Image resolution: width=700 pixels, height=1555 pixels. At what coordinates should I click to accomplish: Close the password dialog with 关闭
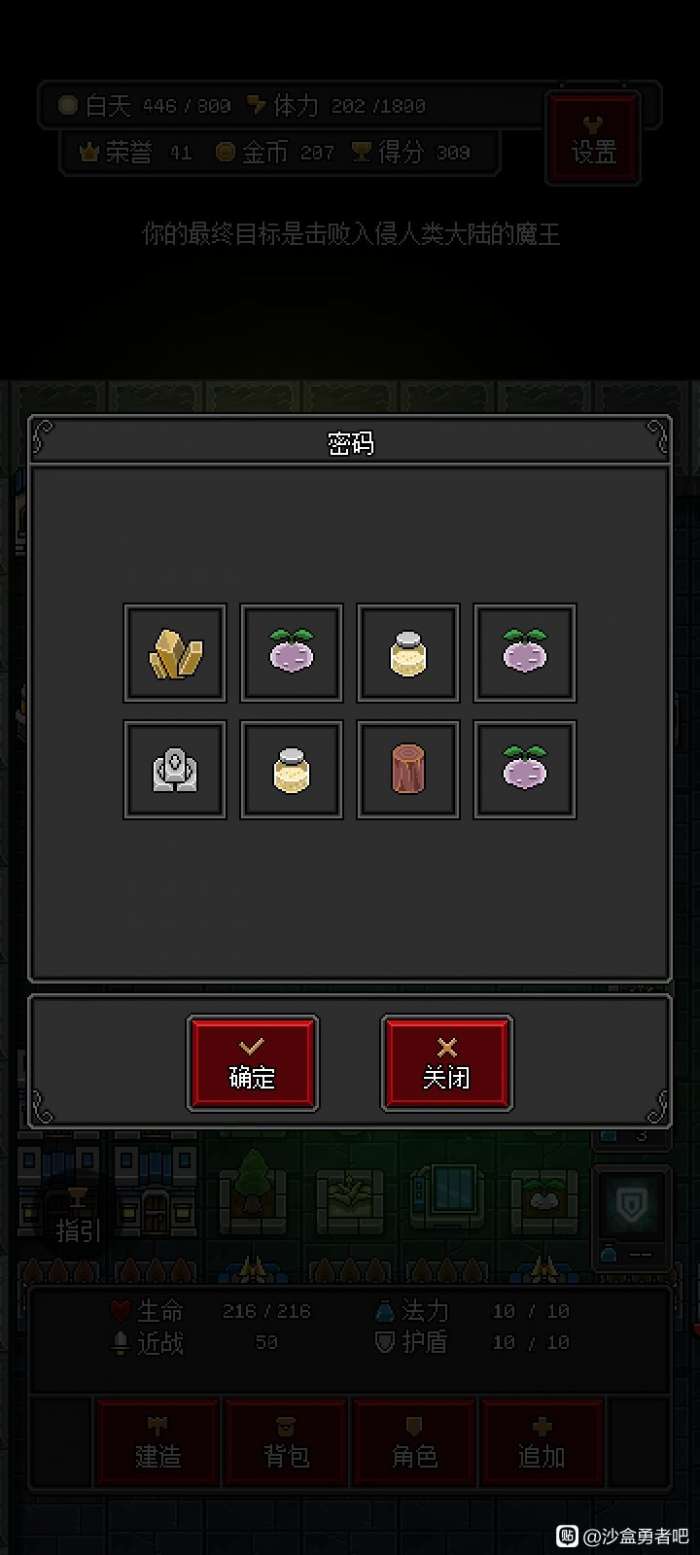pos(447,1063)
